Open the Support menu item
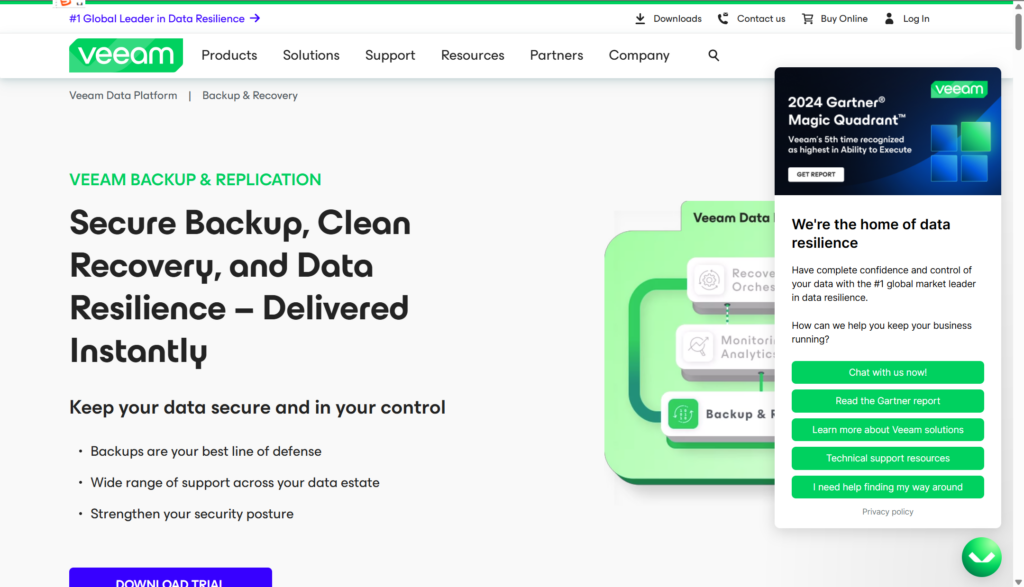 click(x=390, y=55)
